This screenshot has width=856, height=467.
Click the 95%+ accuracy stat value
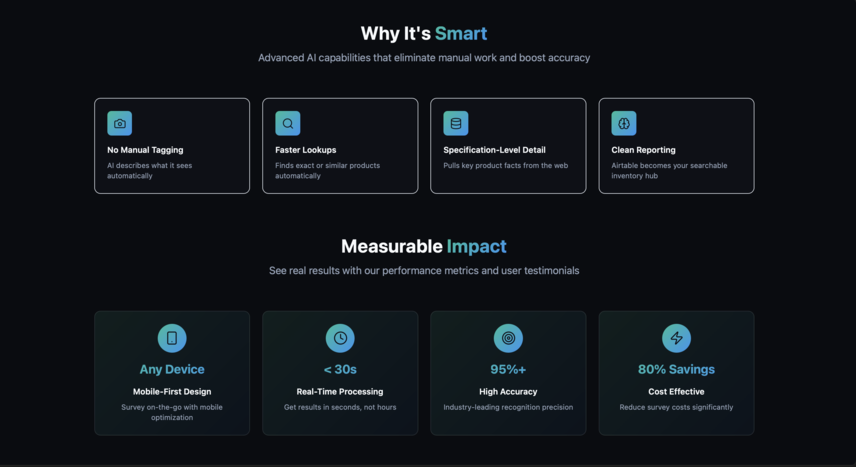(508, 369)
